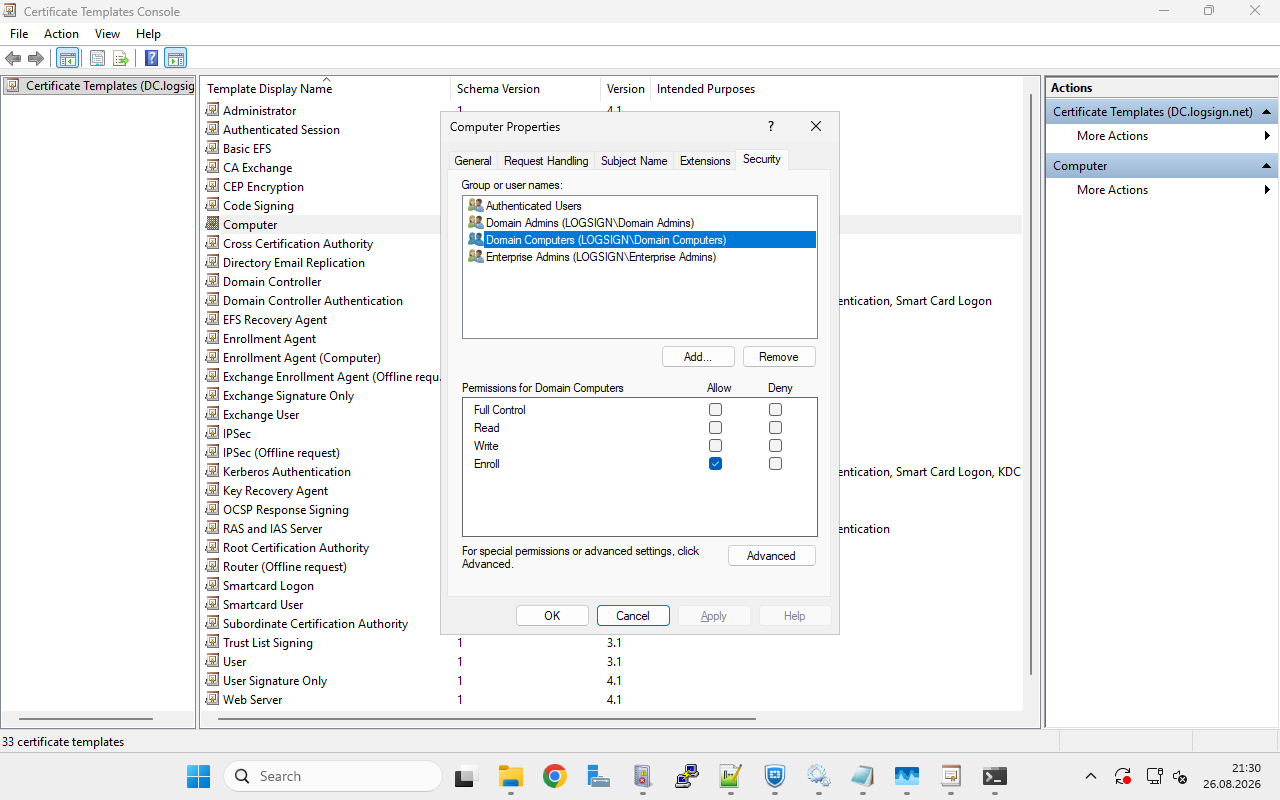Open the Help menu

point(148,34)
